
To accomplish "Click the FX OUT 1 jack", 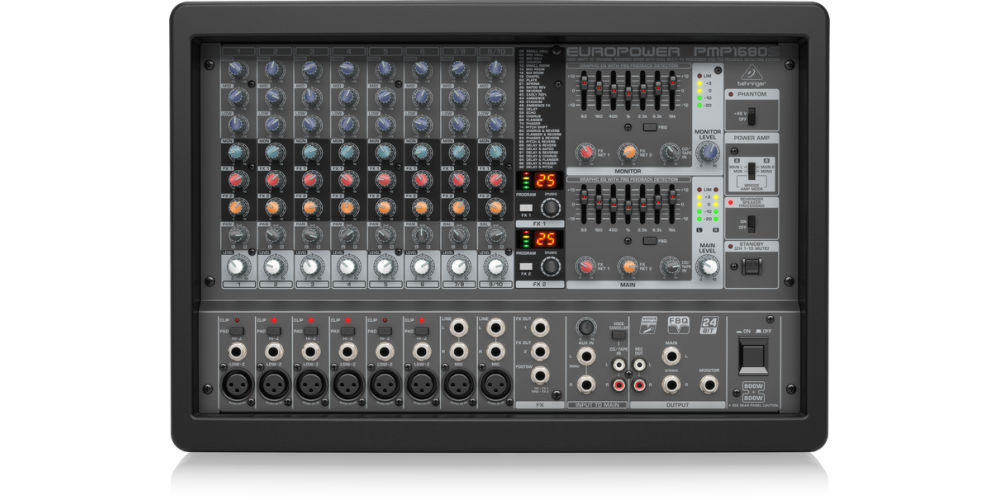I will 540,328.
